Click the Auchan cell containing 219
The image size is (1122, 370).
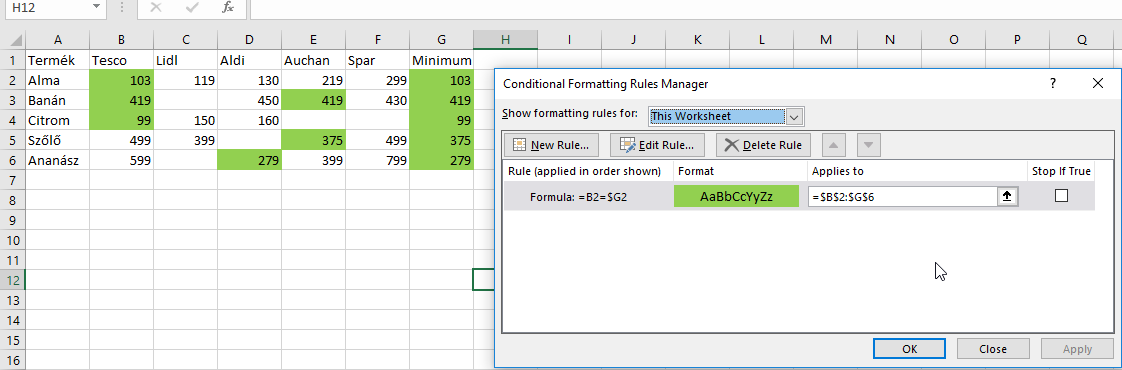coord(313,80)
